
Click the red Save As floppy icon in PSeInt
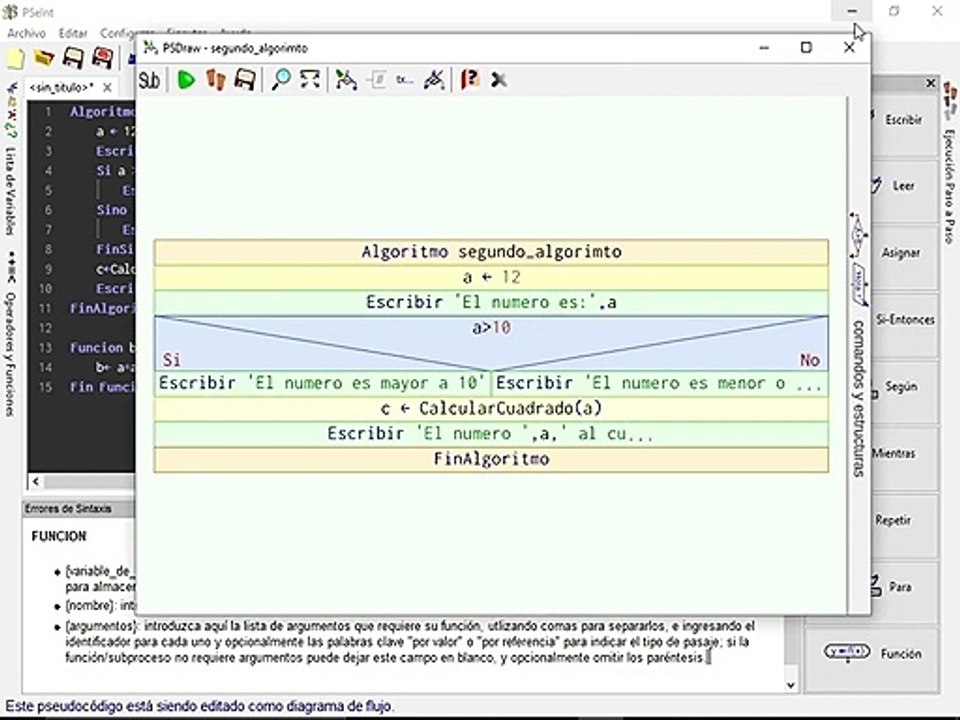tap(102, 58)
